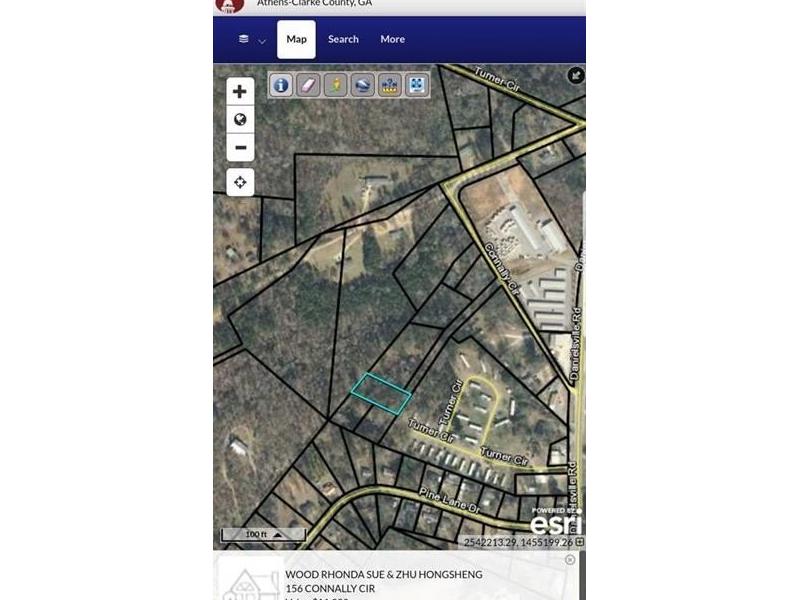The height and width of the screenshot is (600, 800).
Task: Close the parcel info popup
Action: click(x=570, y=560)
